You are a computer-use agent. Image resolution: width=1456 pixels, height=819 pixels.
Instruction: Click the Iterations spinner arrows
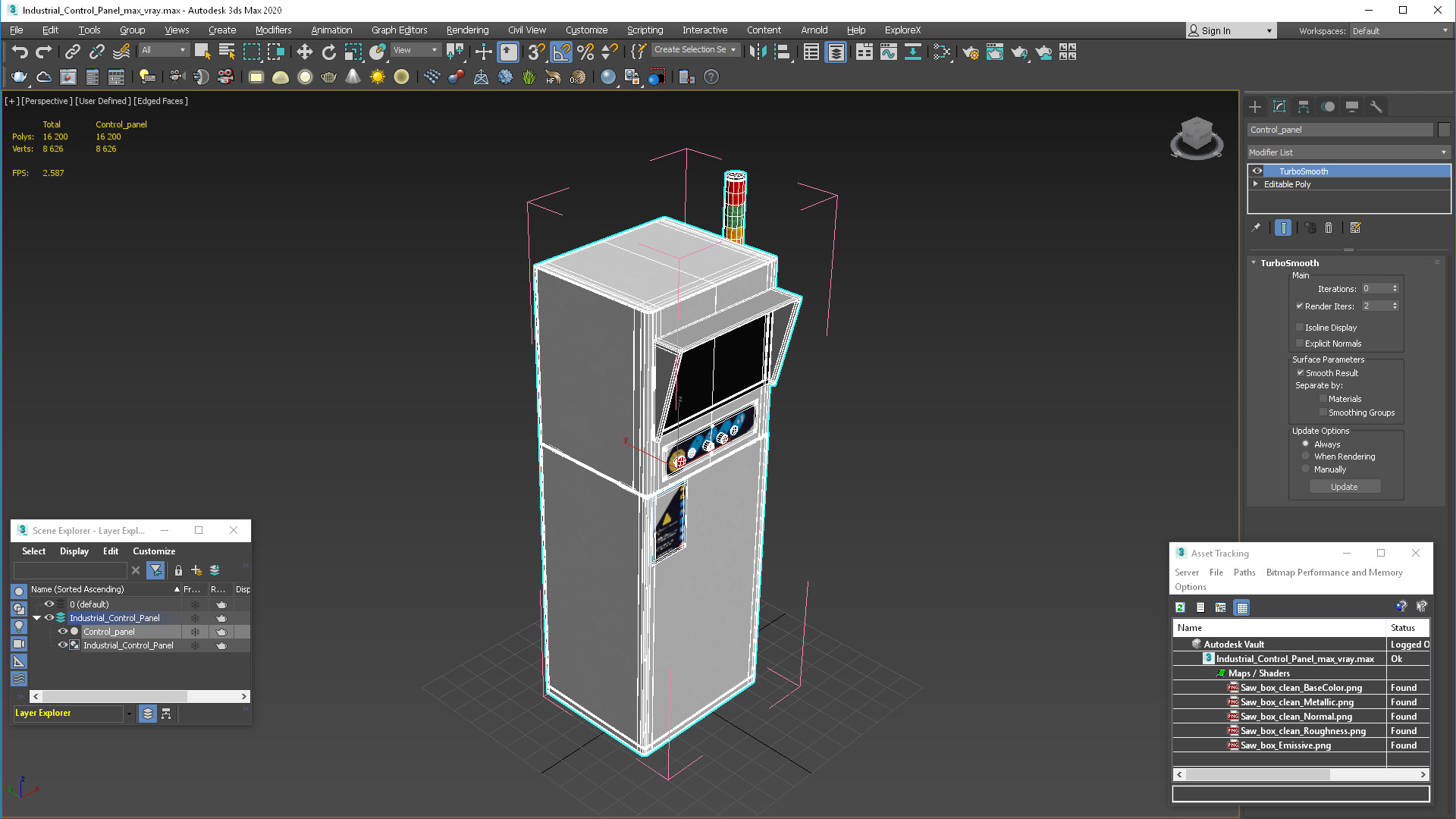coord(1395,288)
